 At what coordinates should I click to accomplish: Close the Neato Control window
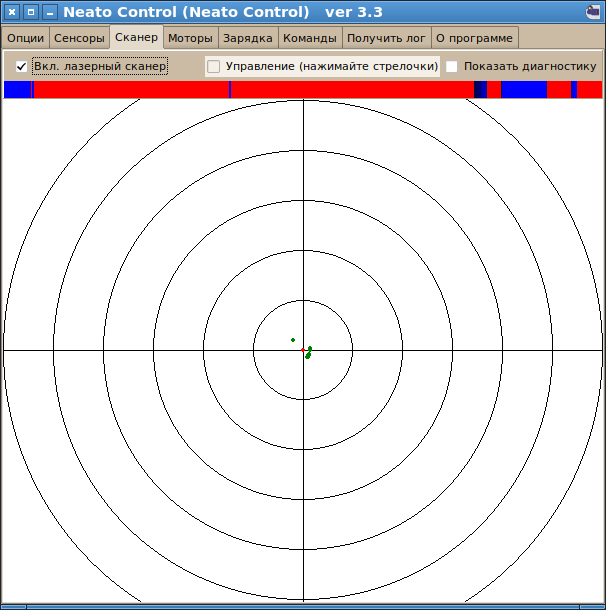12,12
